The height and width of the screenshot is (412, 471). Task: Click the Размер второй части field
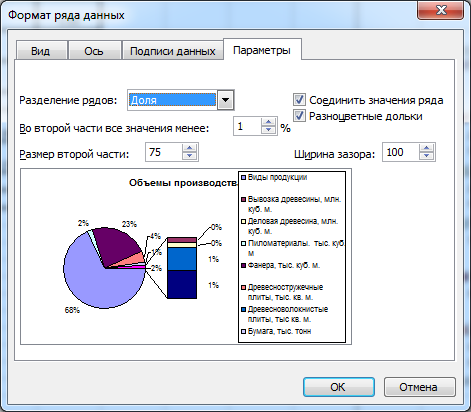(x=164, y=152)
